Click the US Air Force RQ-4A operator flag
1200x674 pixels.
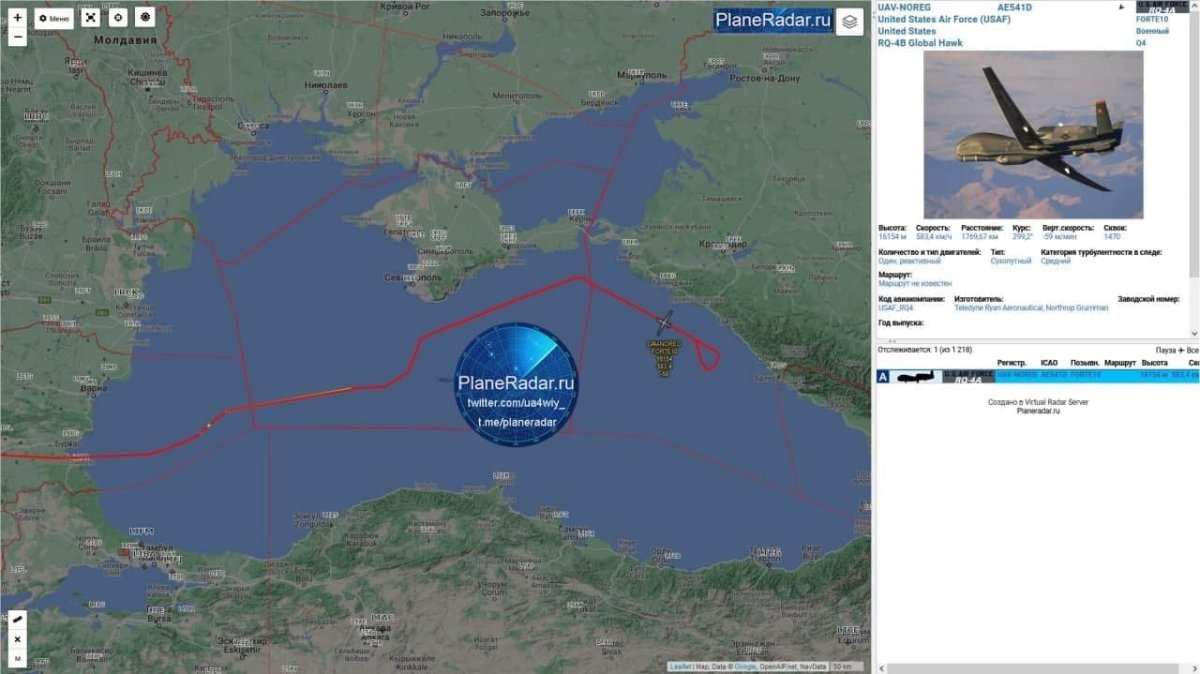click(x=969, y=376)
